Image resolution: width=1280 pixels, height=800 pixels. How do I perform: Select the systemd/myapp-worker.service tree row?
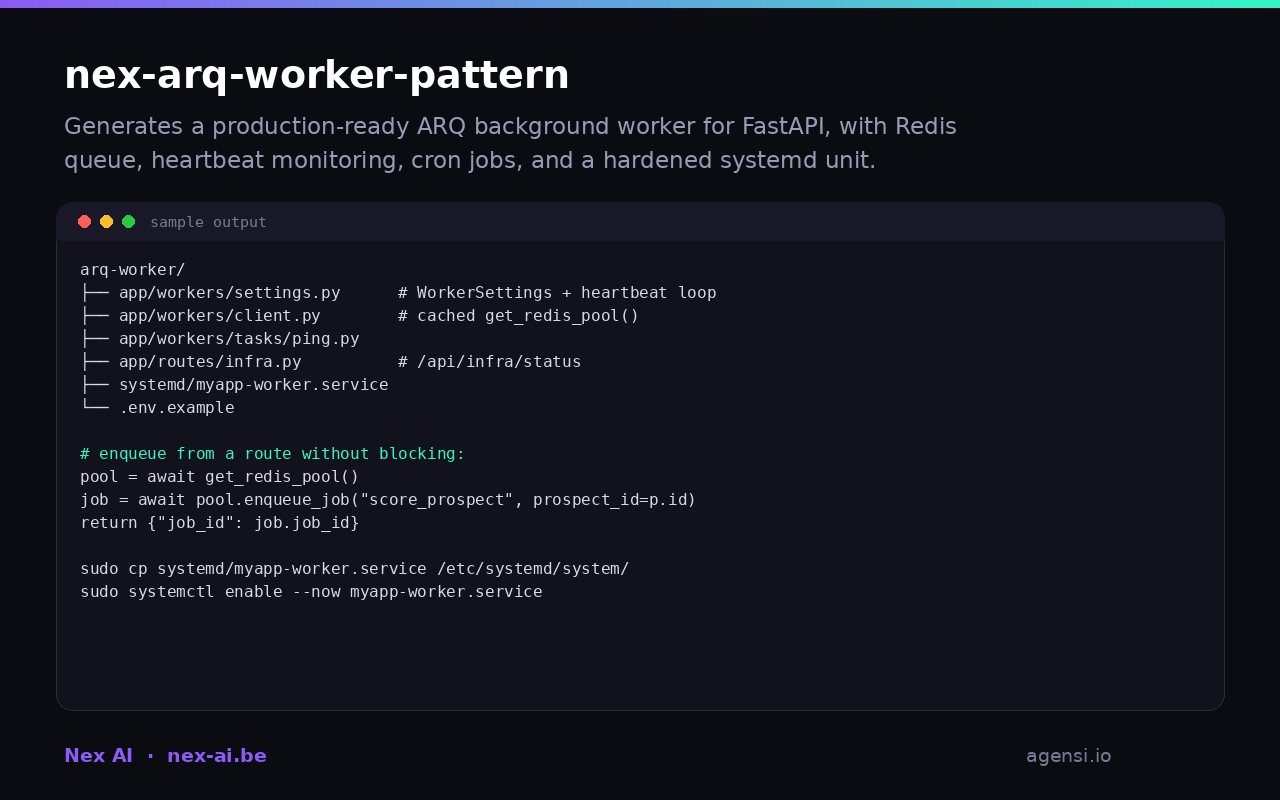tap(234, 385)
